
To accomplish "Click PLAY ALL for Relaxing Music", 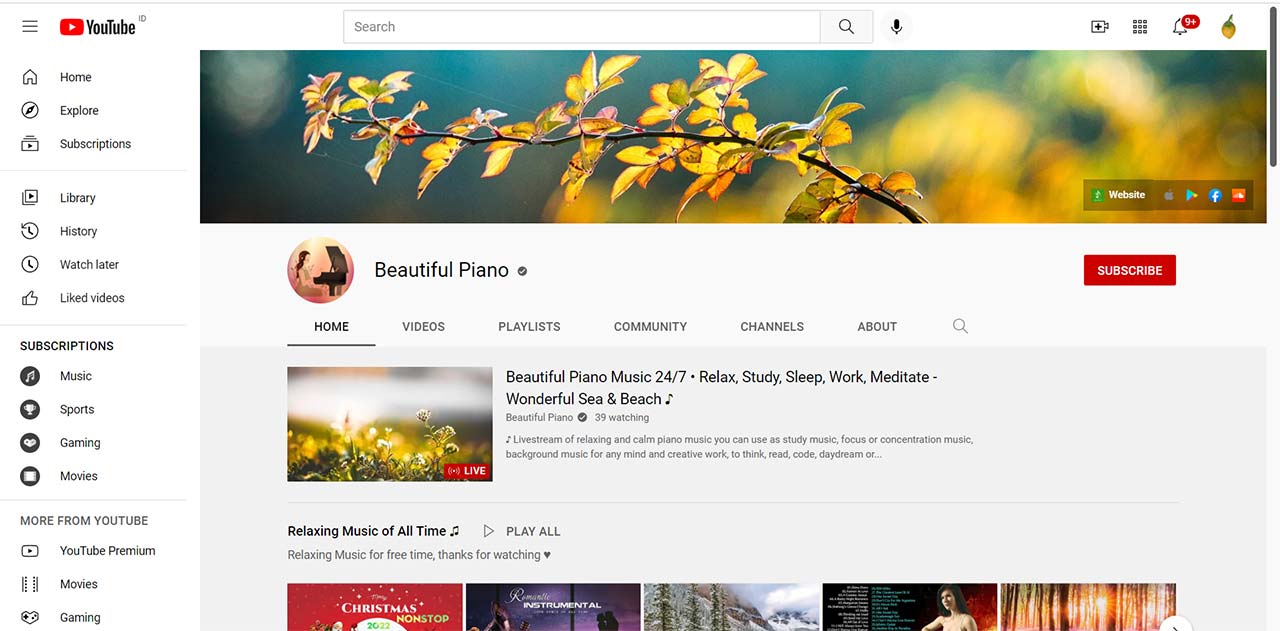I will (x=522, y=531).
